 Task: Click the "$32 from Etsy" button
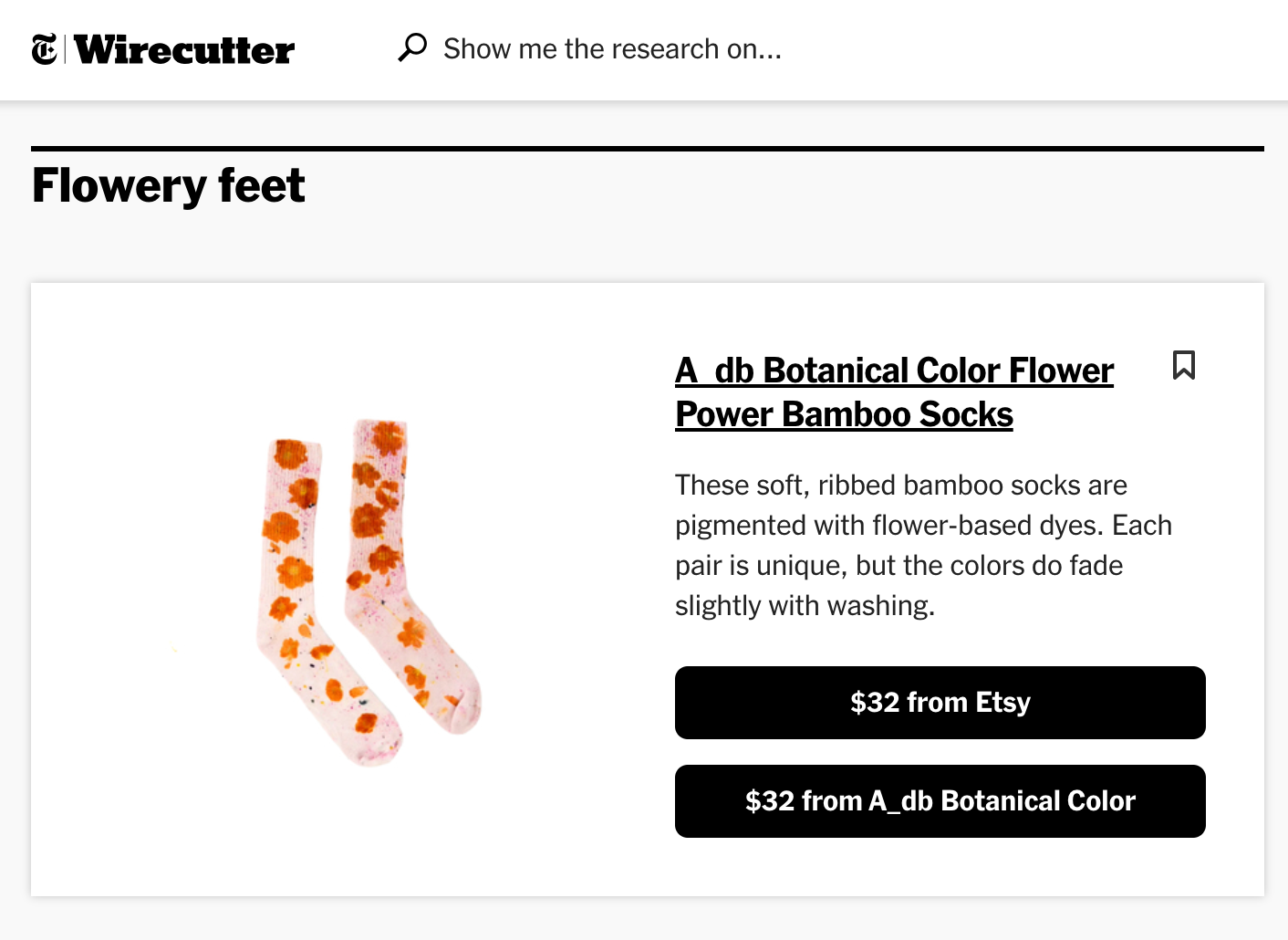coord(940,703)
